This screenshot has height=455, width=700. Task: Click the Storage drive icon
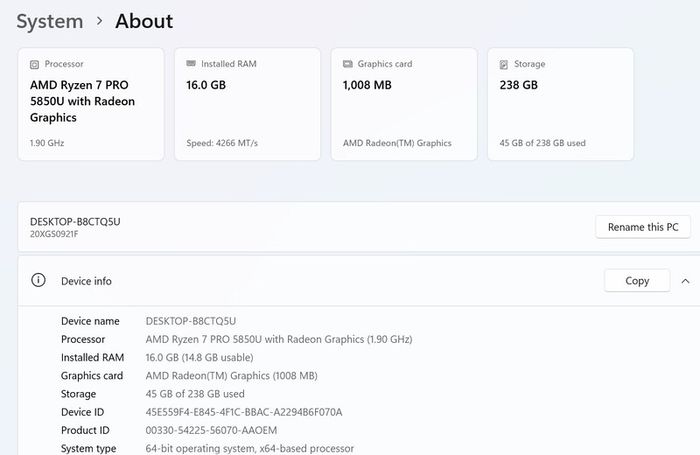click(x=504, y=65)
